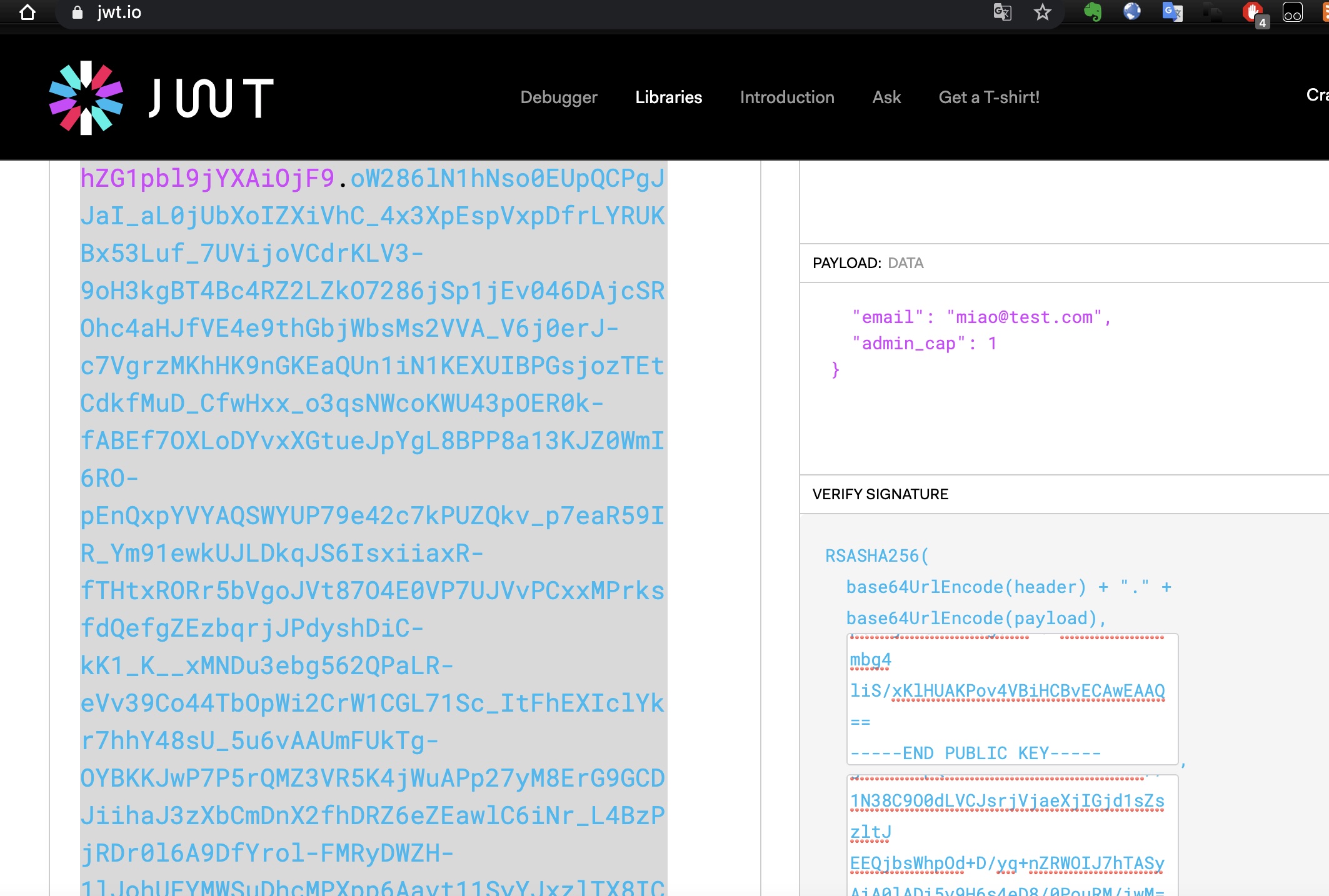Click inside the private key textarea
The width and height of the screenshot is (1329, 896).
click(x=1011, y=837)
